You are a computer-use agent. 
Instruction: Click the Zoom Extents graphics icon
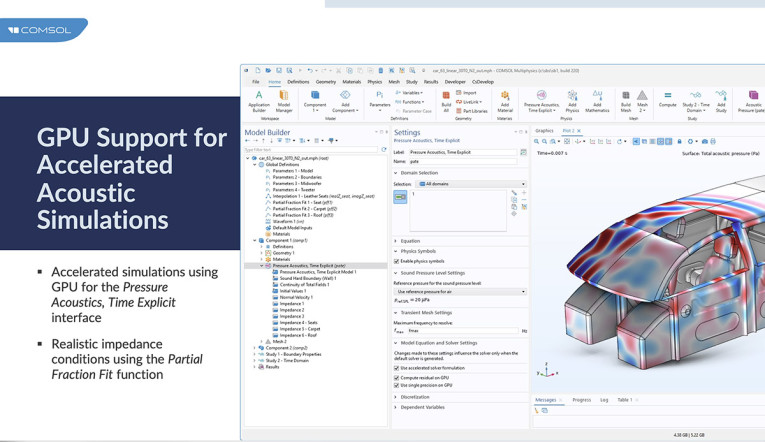567,141
